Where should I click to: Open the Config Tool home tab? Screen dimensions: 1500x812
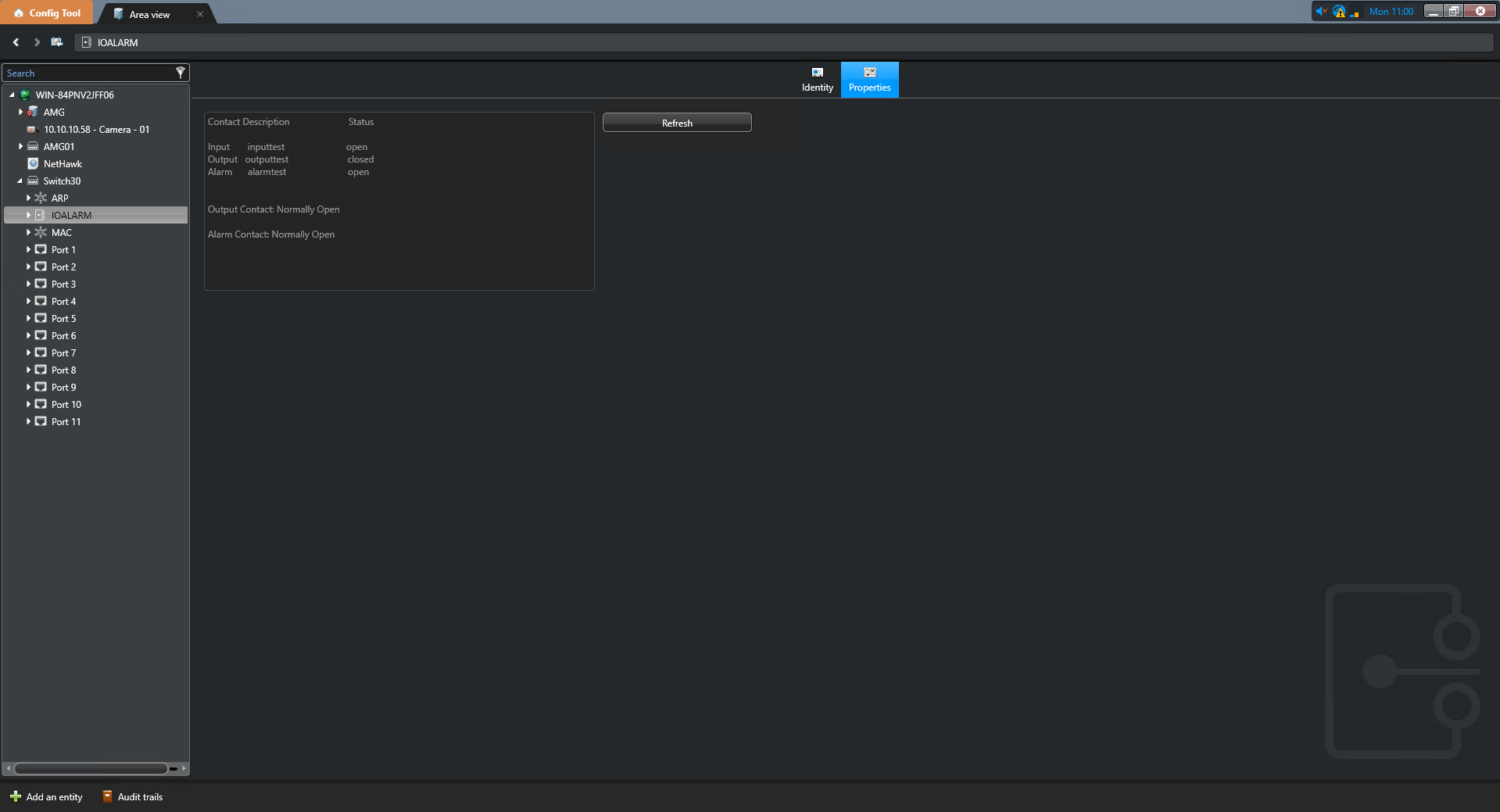pos(47,13)
